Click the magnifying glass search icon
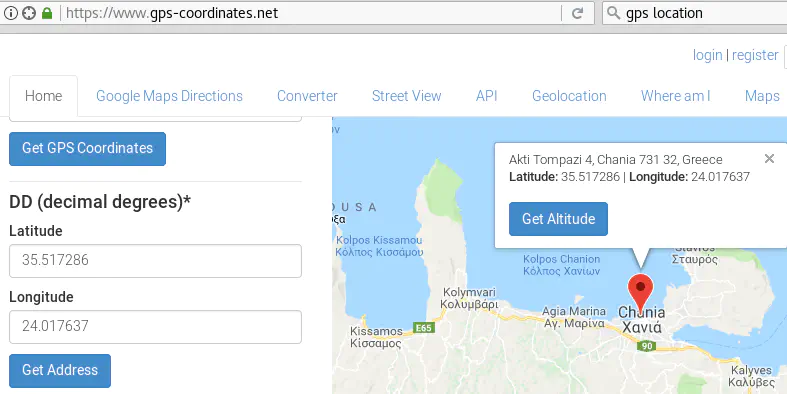The width and height of the screenshot is (787, 394). click(x=613, y=13)
